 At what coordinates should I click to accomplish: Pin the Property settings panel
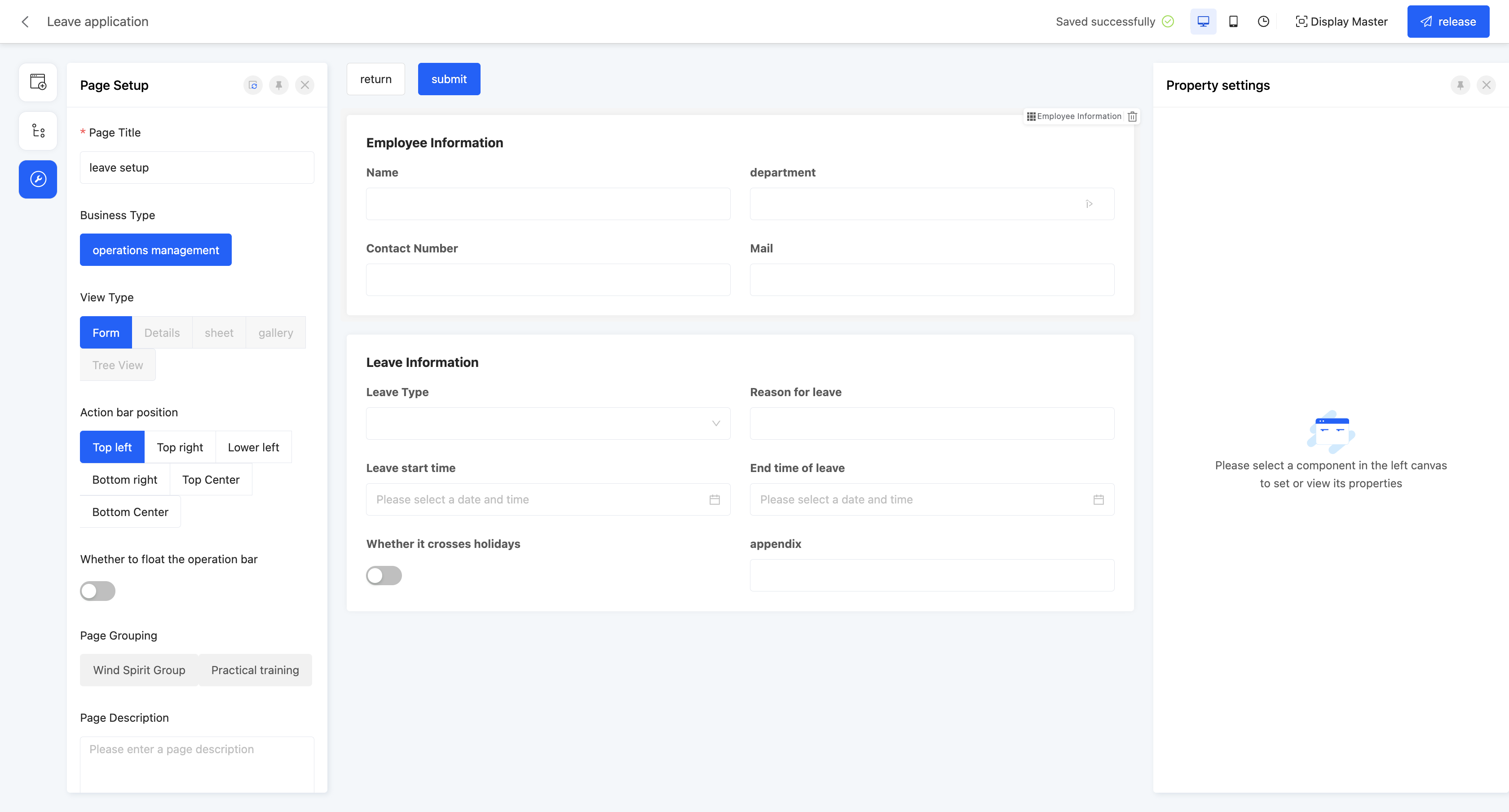(1460, 85)
